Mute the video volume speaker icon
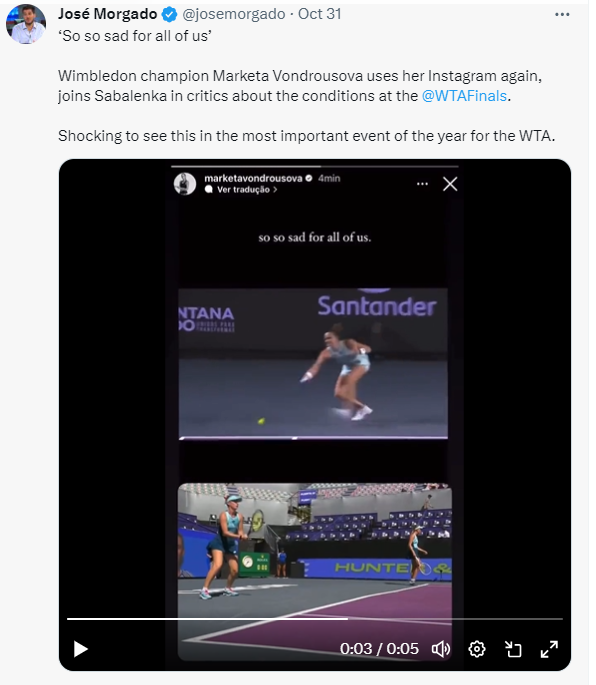The width and height of the screenshot is (596, 685). coord(441,649)
